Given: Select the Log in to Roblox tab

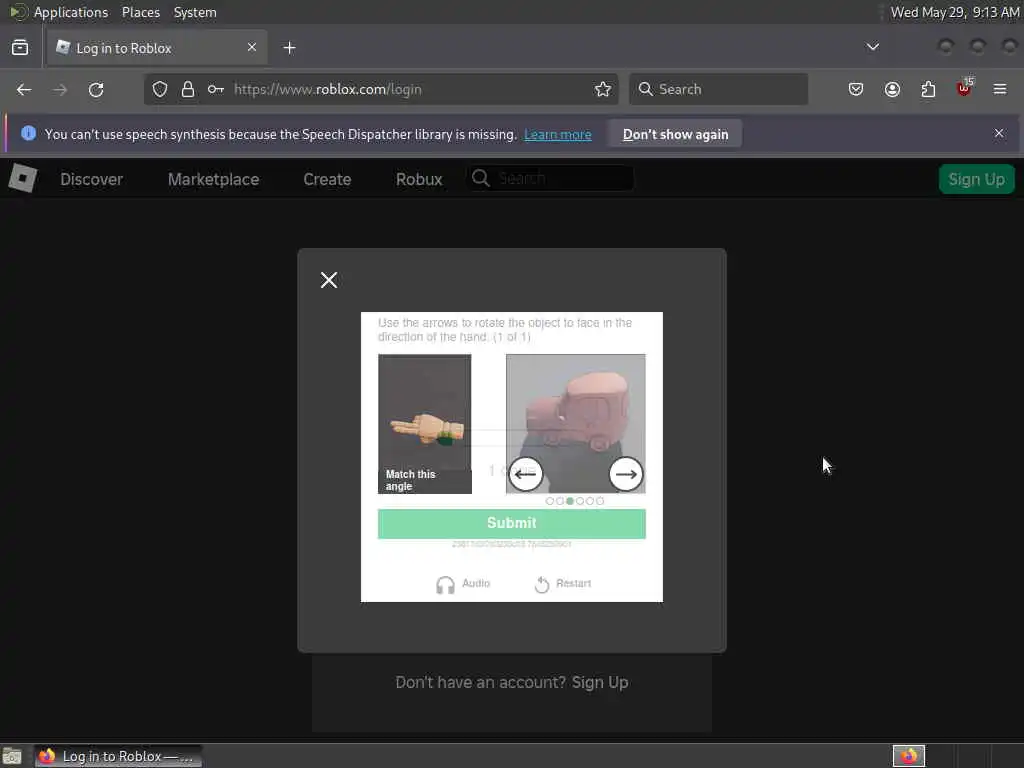Looking at the screenshot, I should point(157,48).
